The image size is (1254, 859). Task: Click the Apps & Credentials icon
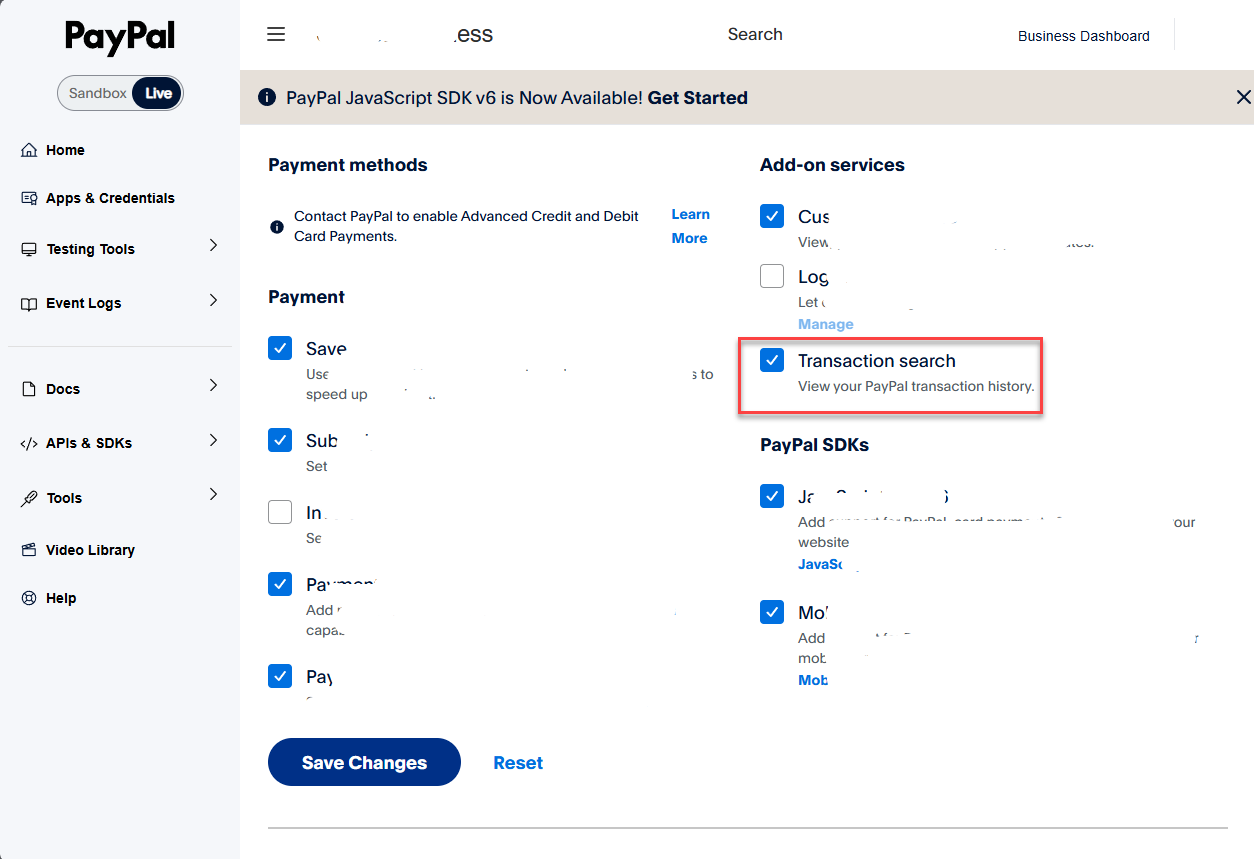(29, 198)
